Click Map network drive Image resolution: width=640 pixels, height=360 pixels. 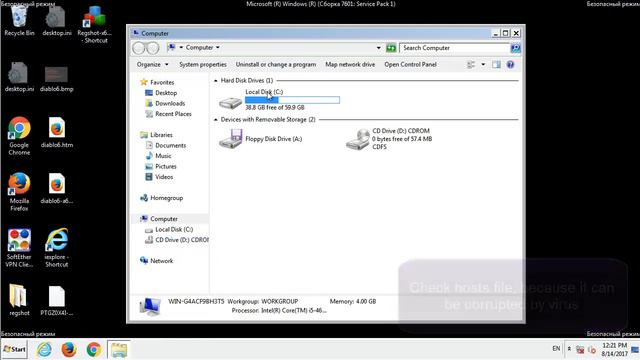click(x=350, y=64)
